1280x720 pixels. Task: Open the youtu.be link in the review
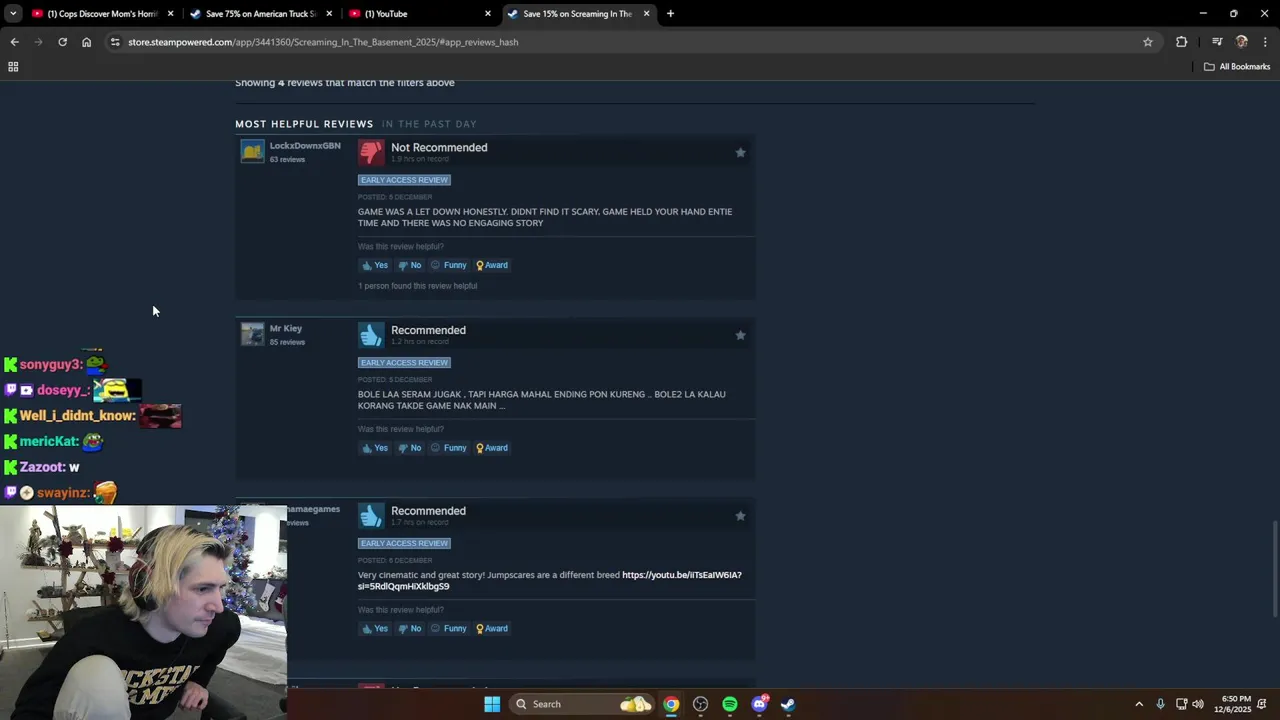click(x=682, y=575)
